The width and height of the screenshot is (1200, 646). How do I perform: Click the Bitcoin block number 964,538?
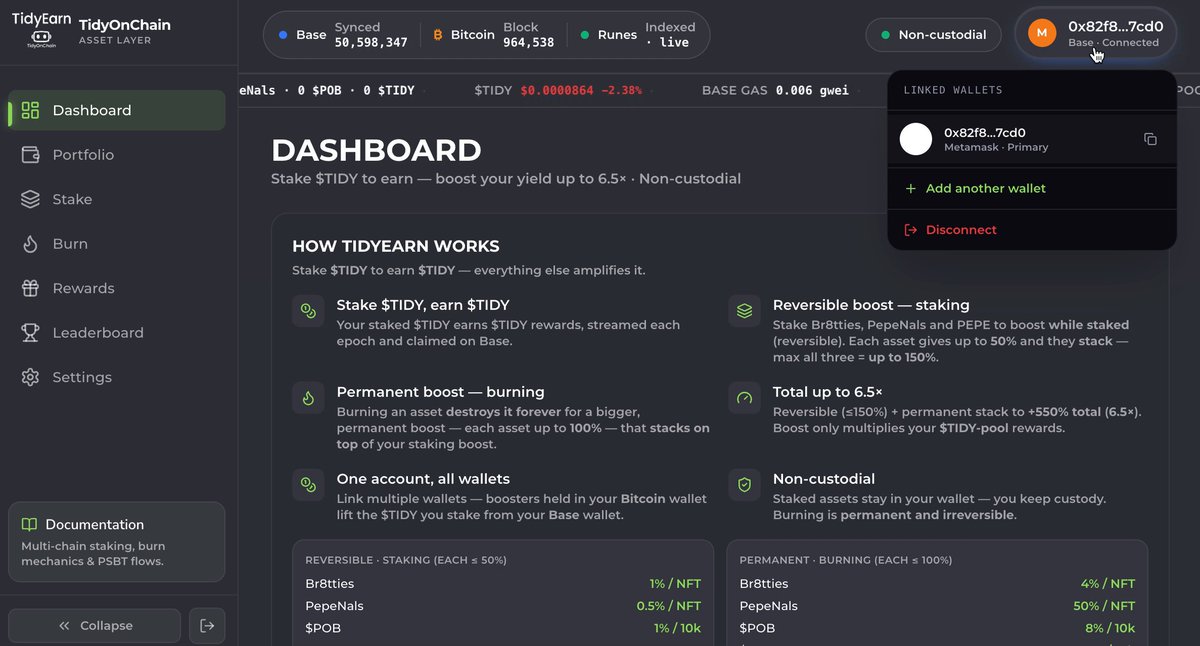point(529,43)
